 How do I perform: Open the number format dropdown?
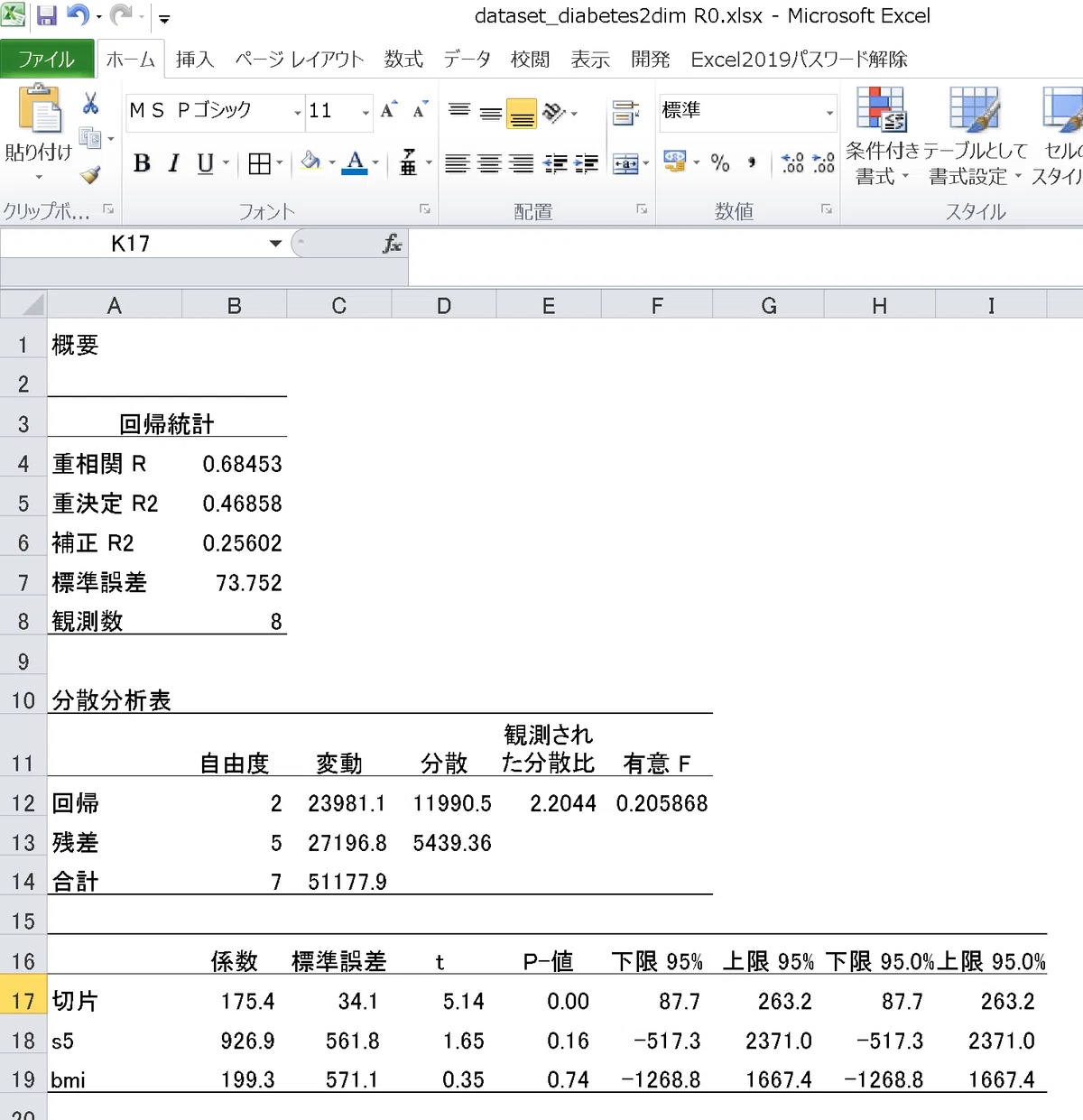(829, 113)
